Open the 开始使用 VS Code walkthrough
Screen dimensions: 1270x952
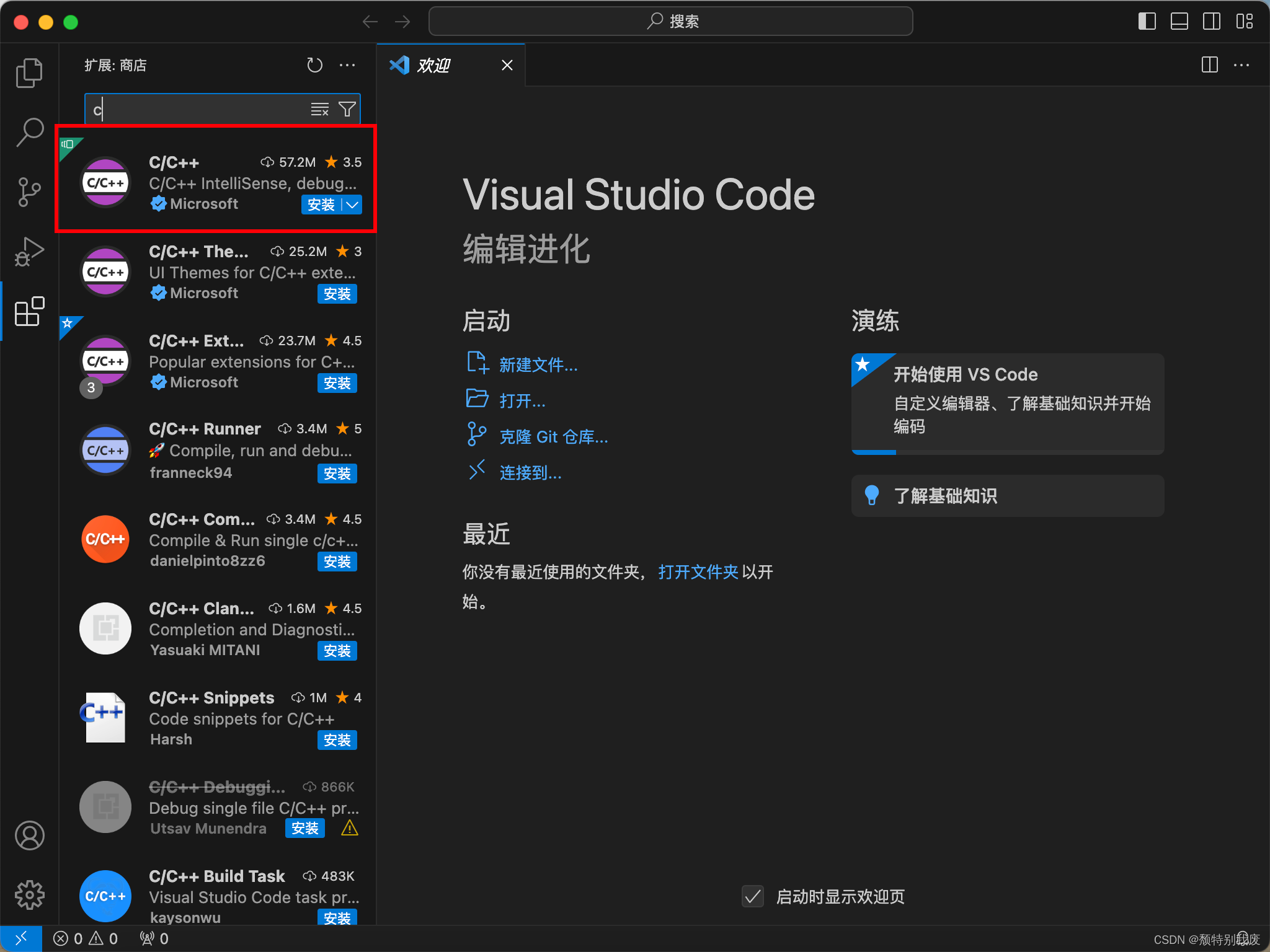1008,403
